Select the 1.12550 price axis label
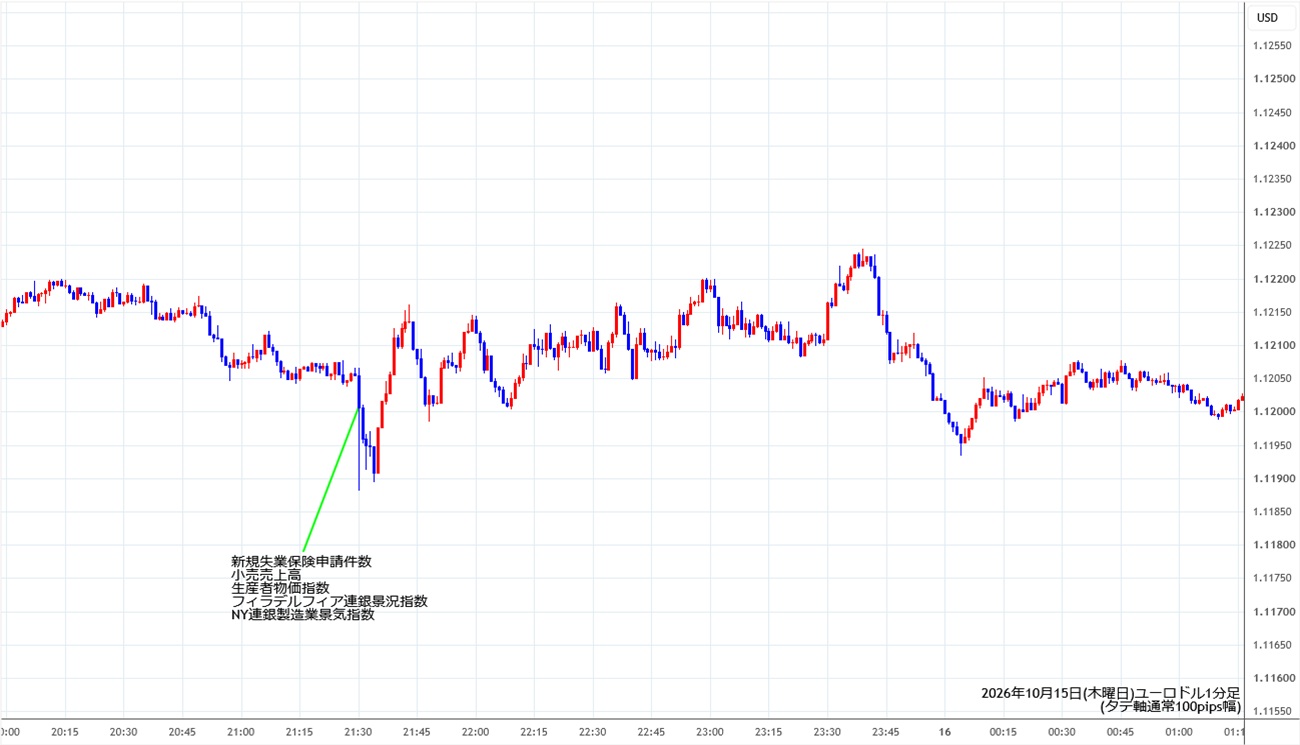The width and height of the screenshot is (1300, 745). 1272,45
